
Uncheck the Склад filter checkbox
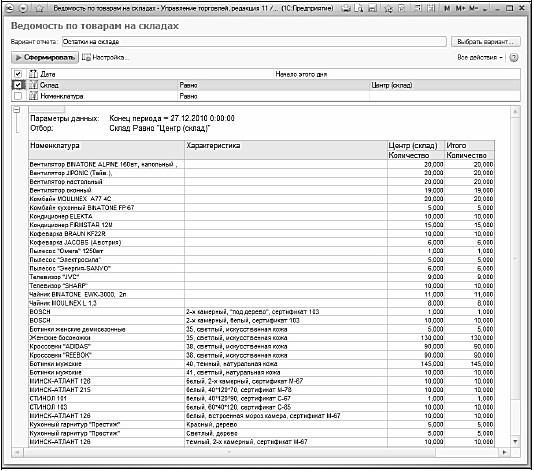pos(18,85)
